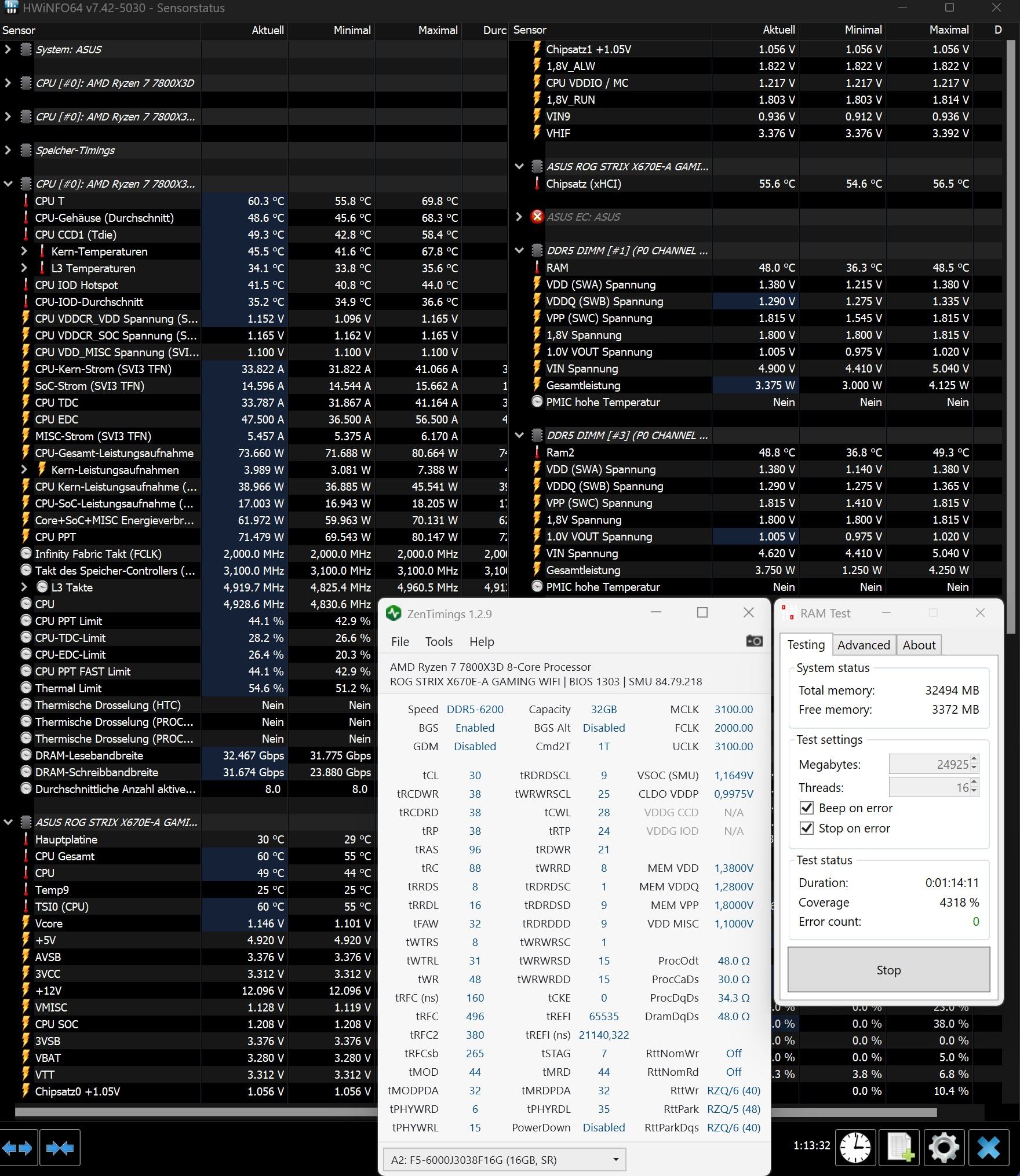The image size is (1020, 1176).
Task: Click icon beside DRAM-Lesebandbreite
Action: [x=25, y=755]
